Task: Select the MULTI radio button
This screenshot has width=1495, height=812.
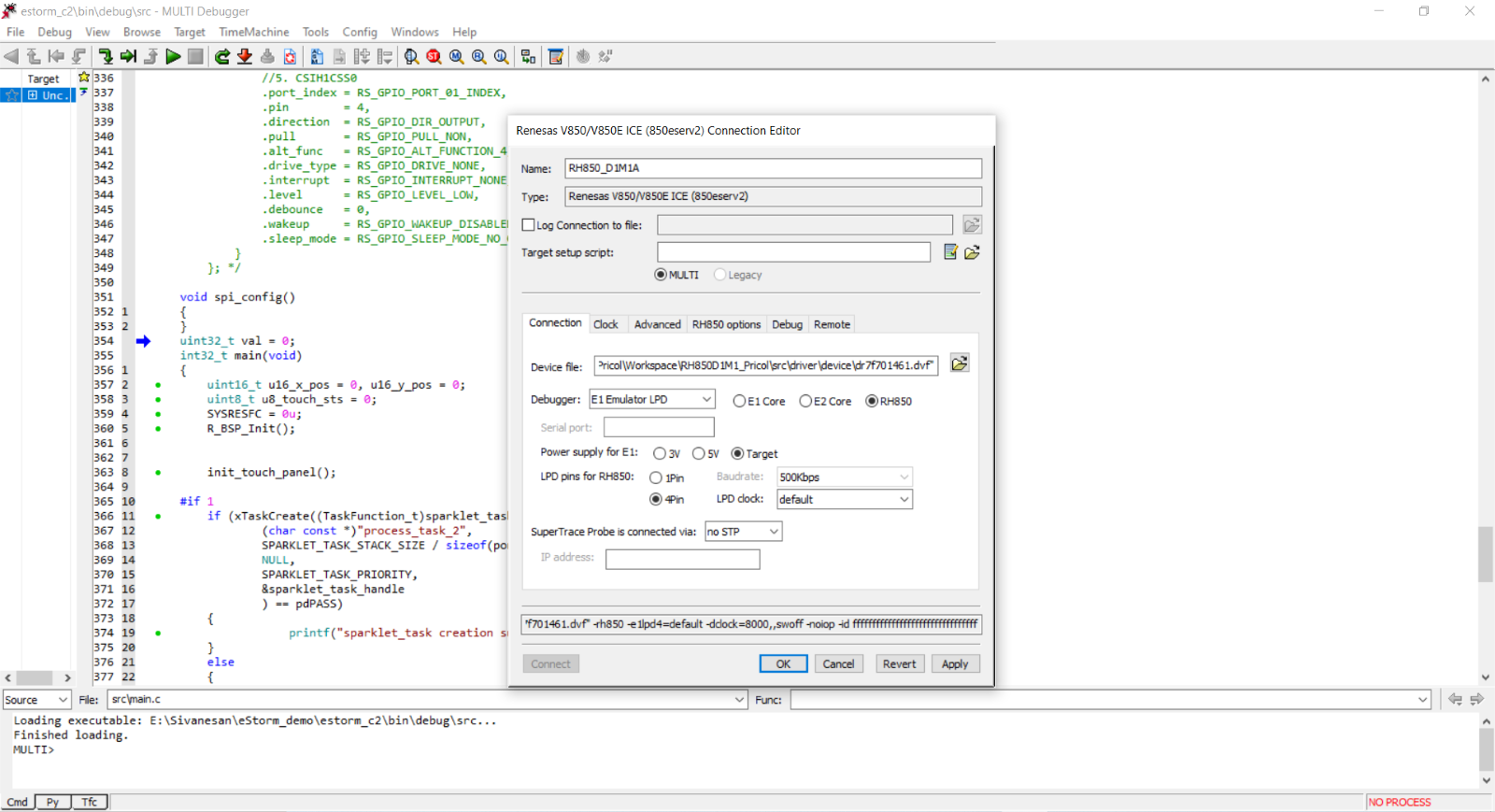Action: tap(661, 275)
